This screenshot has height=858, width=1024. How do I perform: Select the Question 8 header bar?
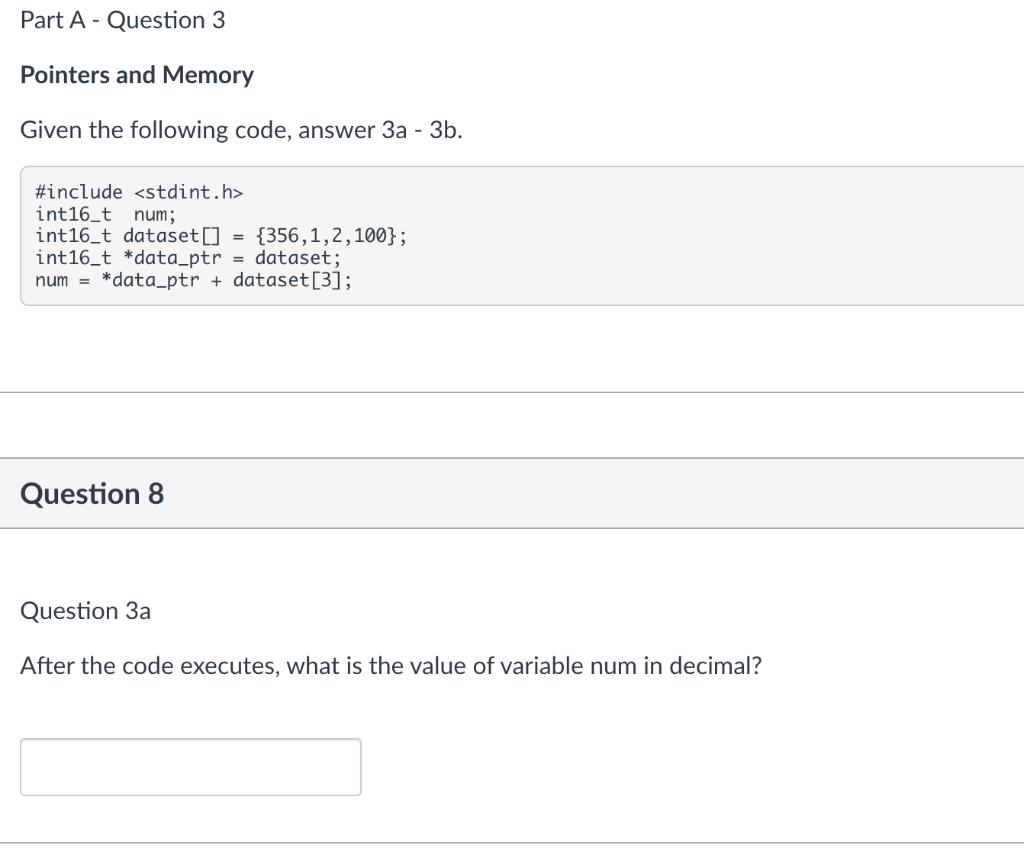tap(512, 493)
